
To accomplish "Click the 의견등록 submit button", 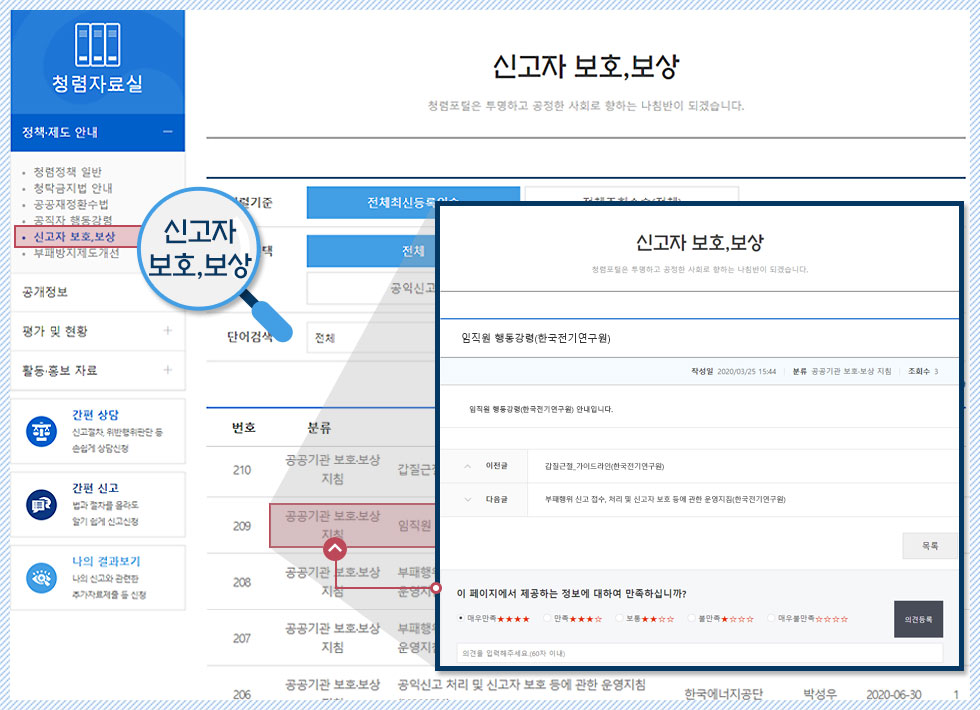I will [918, 619].
